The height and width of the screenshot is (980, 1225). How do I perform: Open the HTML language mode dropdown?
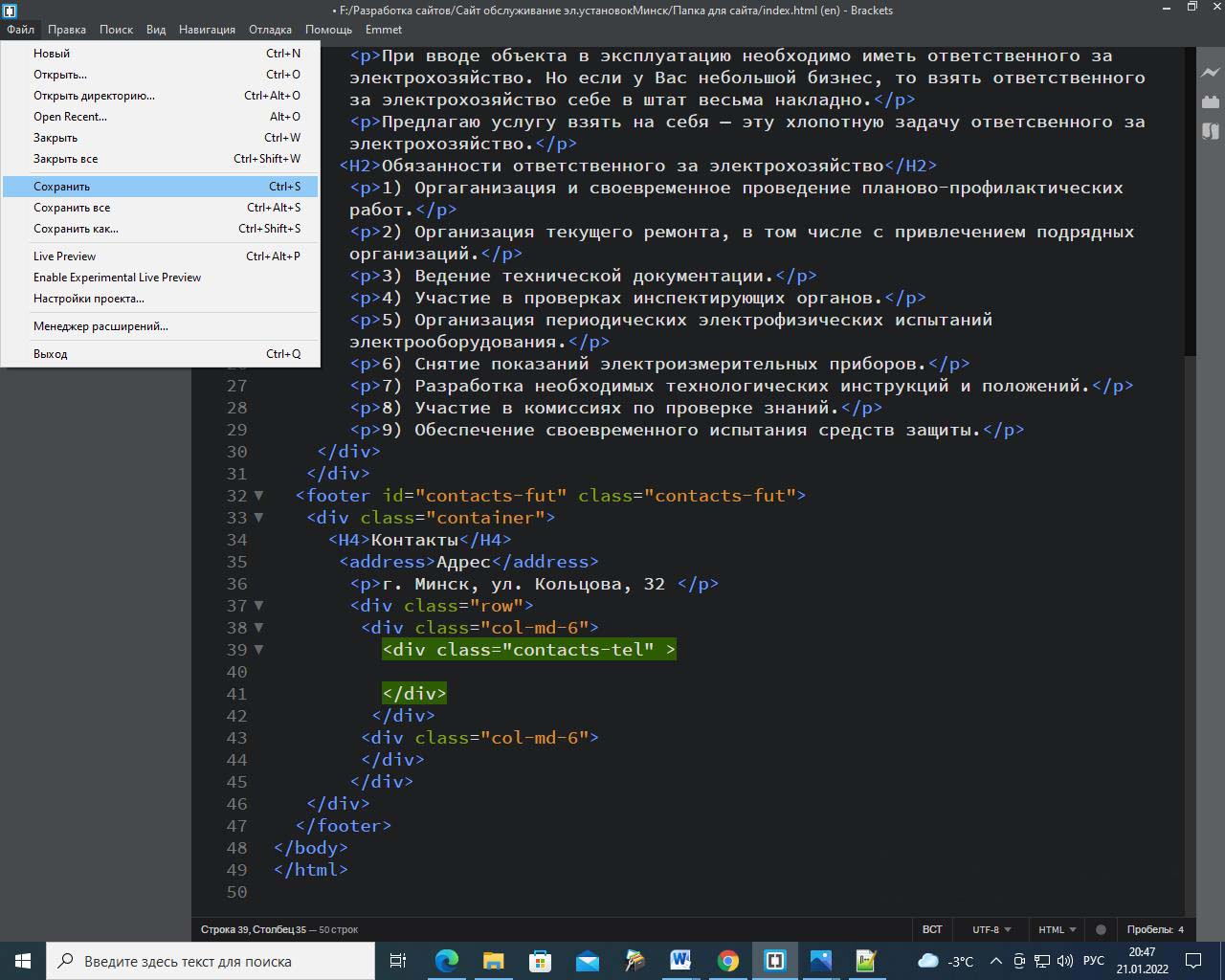point(1057,929)
